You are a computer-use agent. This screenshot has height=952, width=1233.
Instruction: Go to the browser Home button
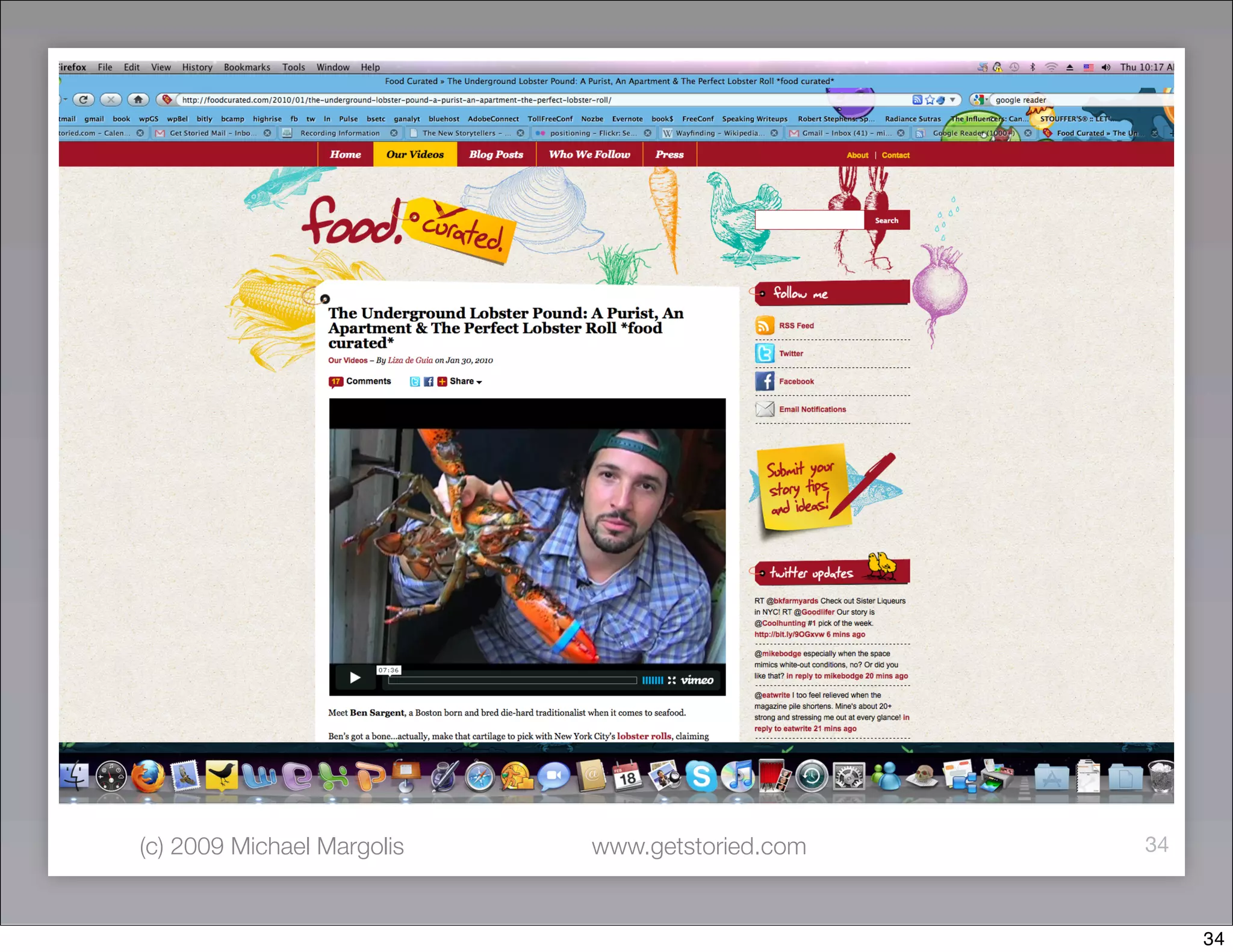(138, 100)
